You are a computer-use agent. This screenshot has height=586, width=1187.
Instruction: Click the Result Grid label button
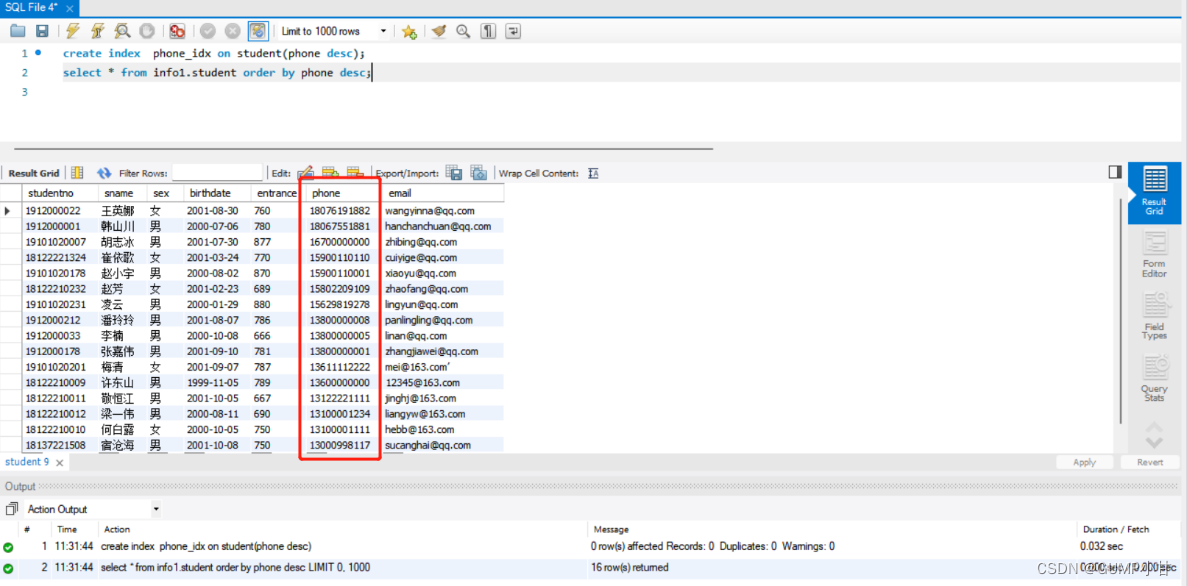pyautogui.click(x=33, y=173)
